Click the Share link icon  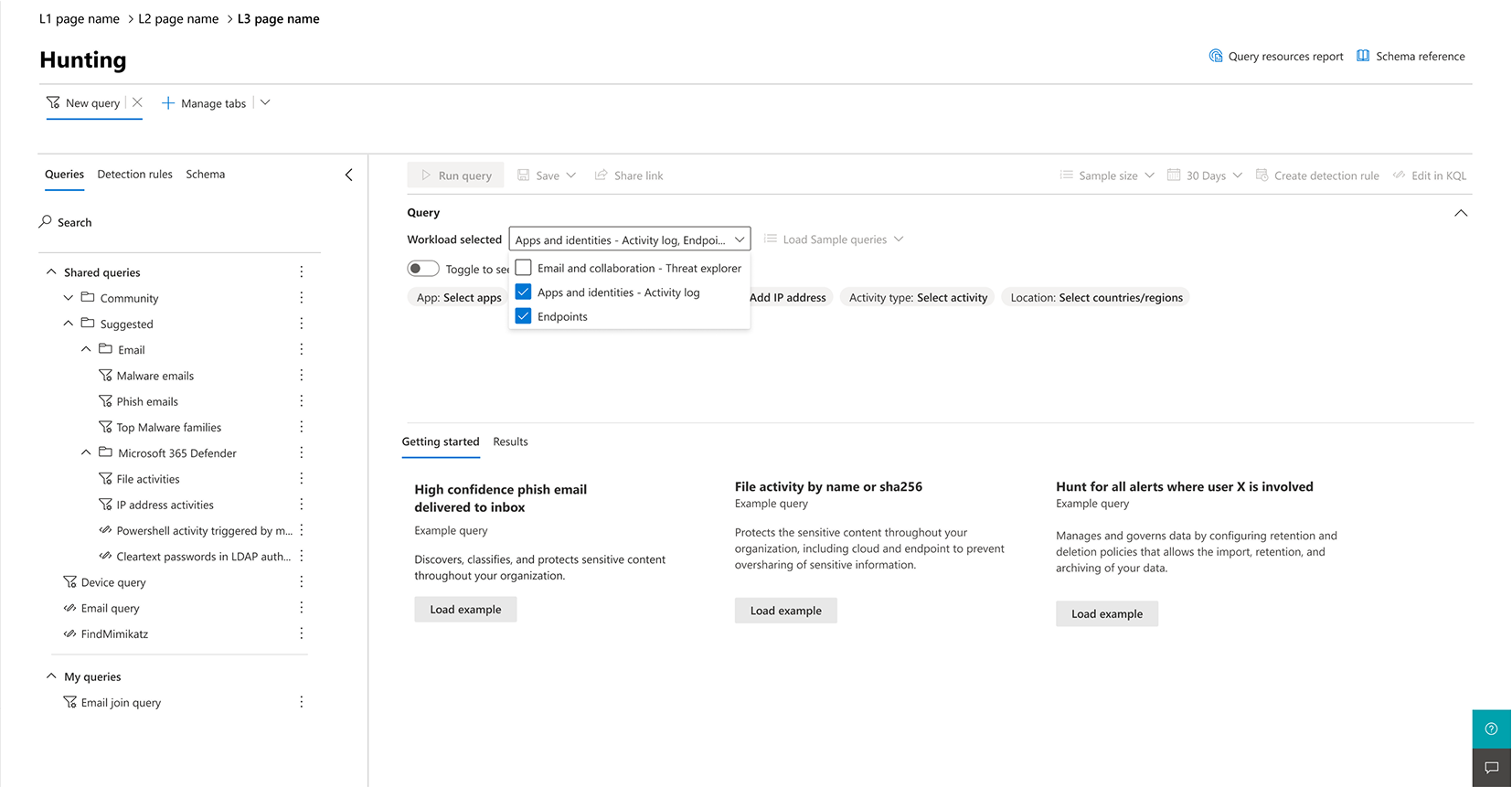tap(602, 175)
